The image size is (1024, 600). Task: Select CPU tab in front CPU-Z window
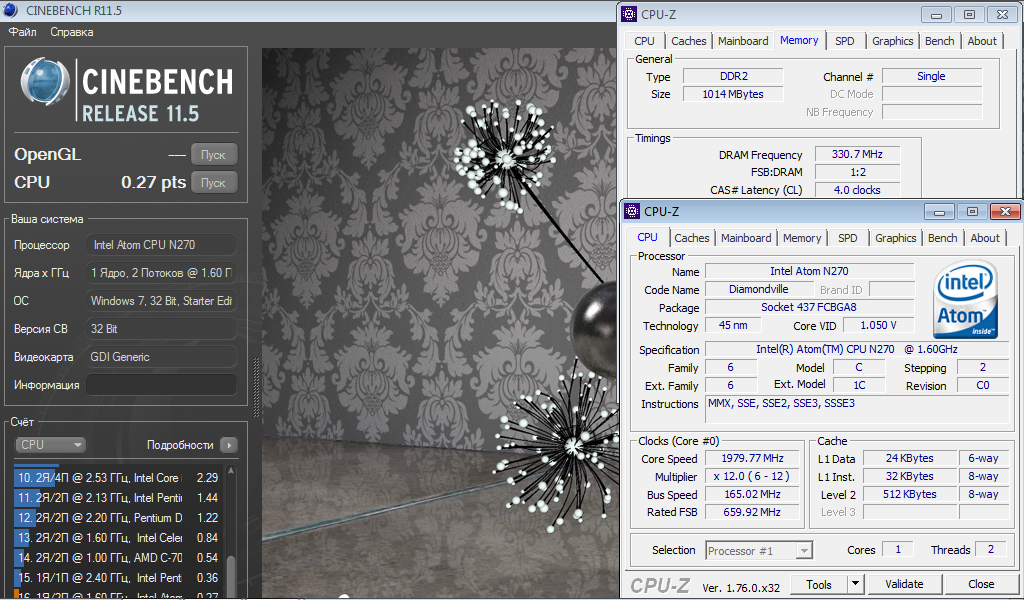(647, 238)
